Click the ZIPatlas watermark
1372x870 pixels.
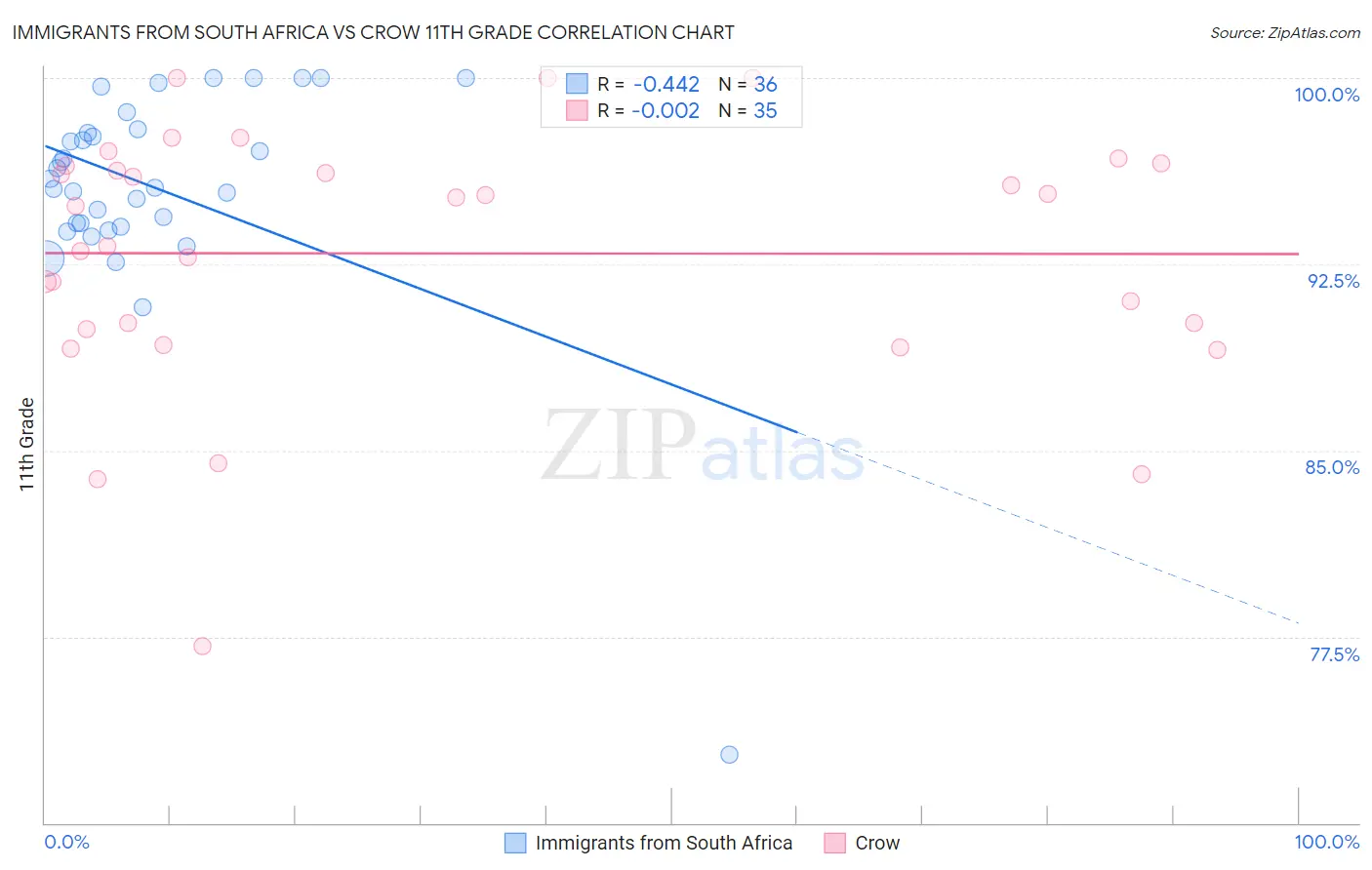point(703,446)
